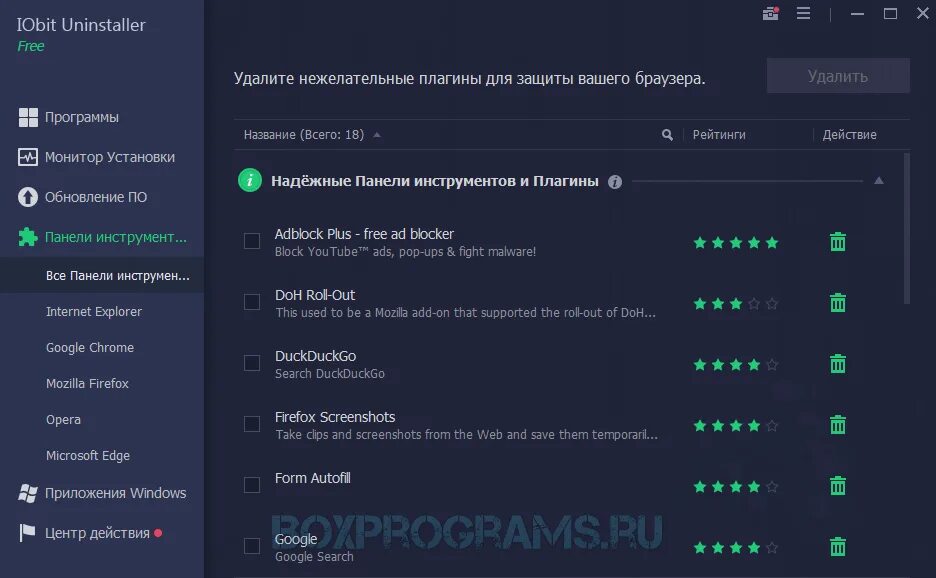The height and width of the screenshot is (578, 936).
Task: Click the star rating of Firefox Screenshots
Action: pos(736,425)
